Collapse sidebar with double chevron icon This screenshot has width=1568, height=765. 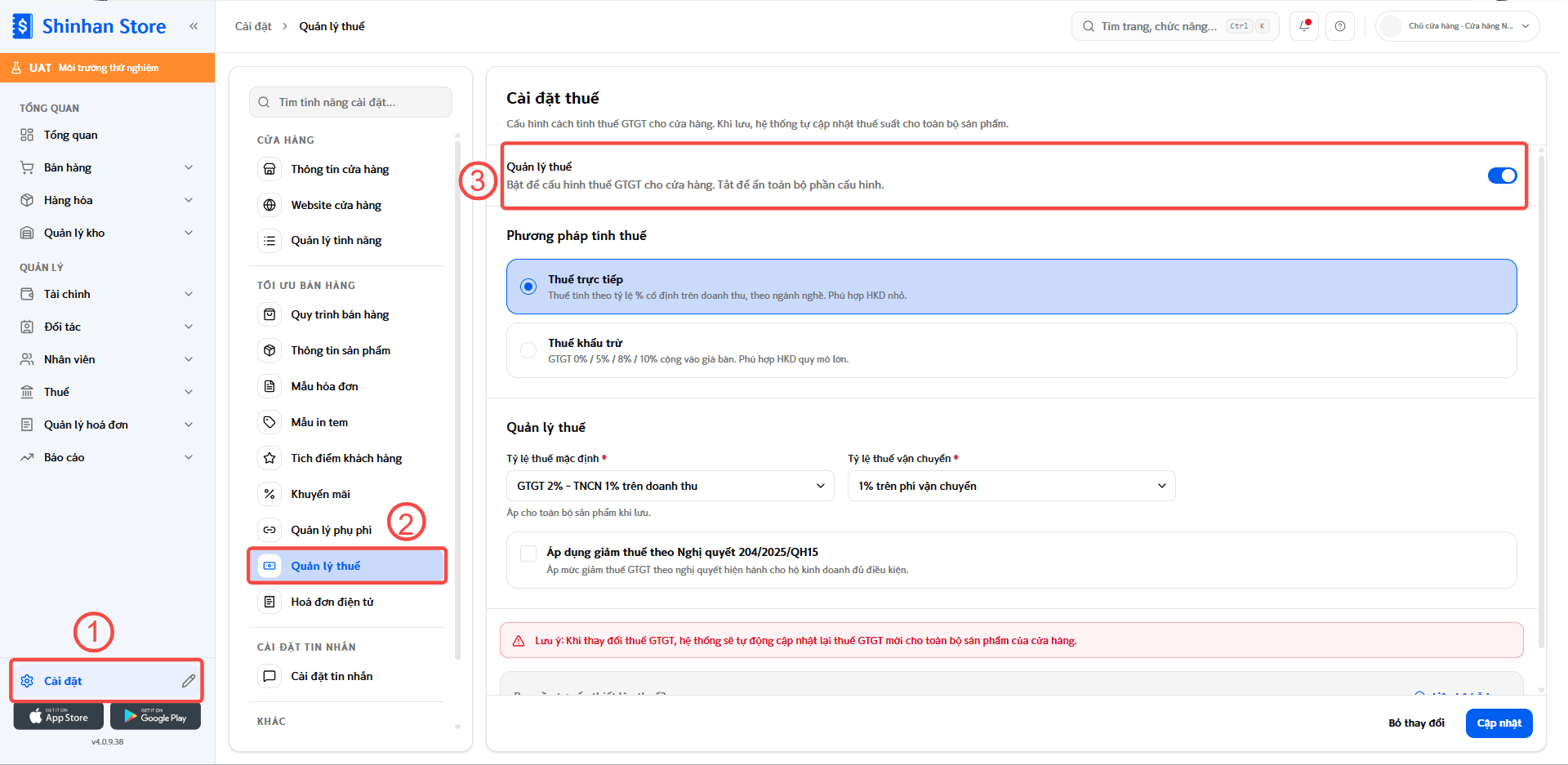(x=194, y=26)
